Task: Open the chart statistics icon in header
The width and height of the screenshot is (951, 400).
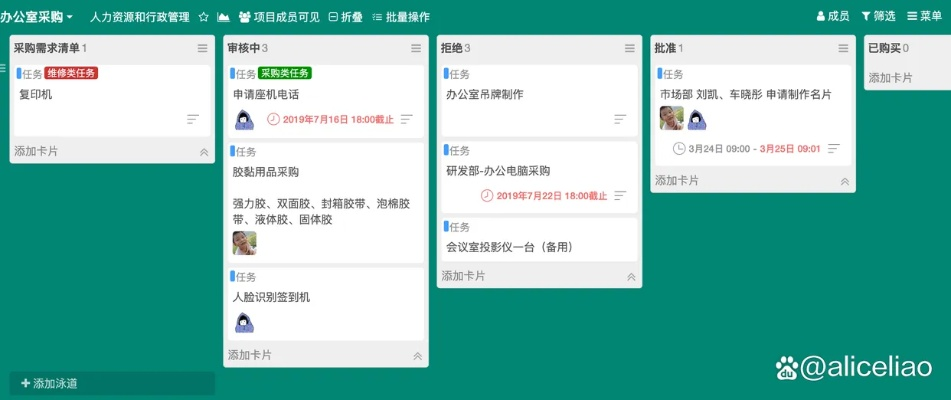Action: point(223,17)
